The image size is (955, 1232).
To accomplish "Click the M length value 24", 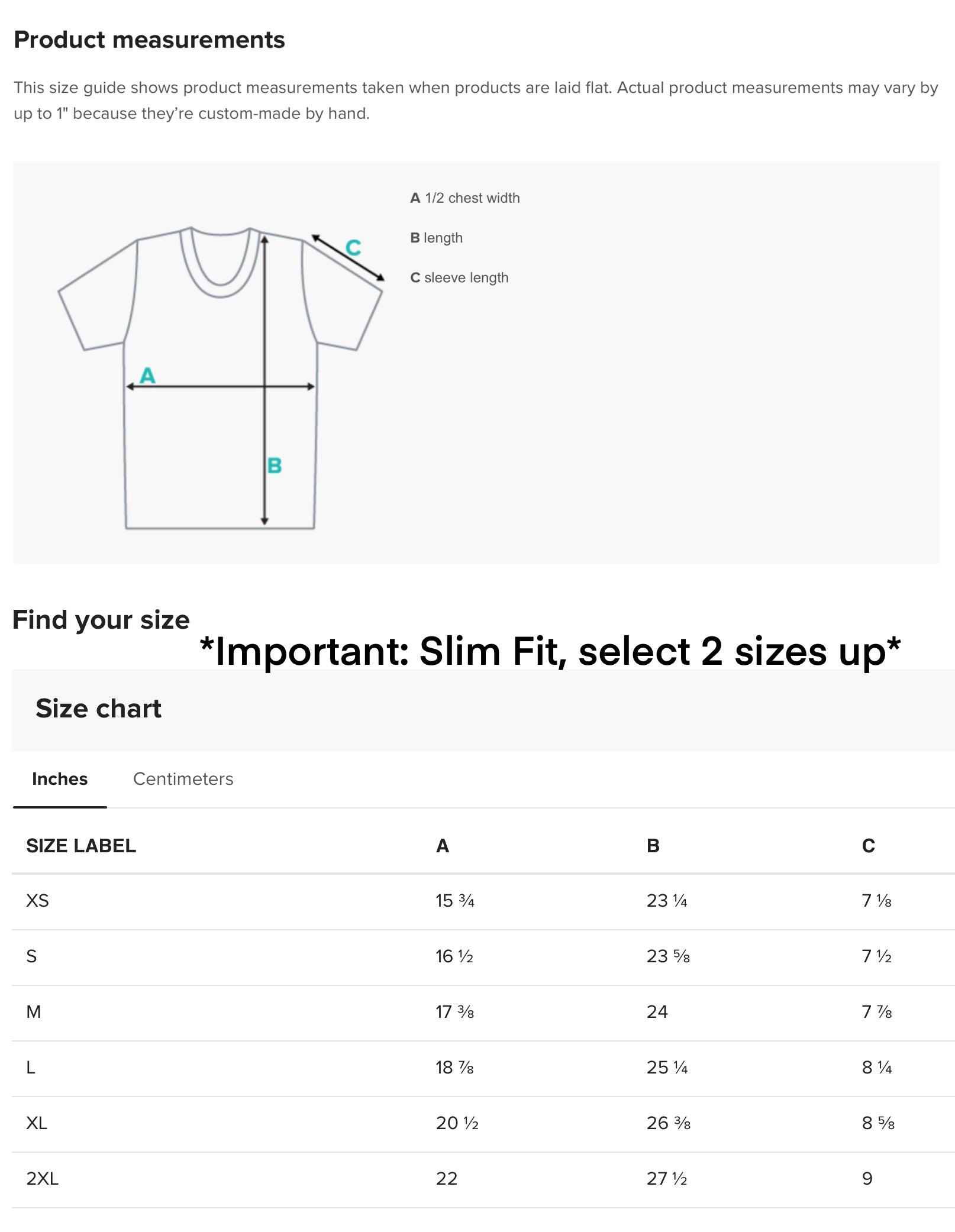I will (657, 1012).
